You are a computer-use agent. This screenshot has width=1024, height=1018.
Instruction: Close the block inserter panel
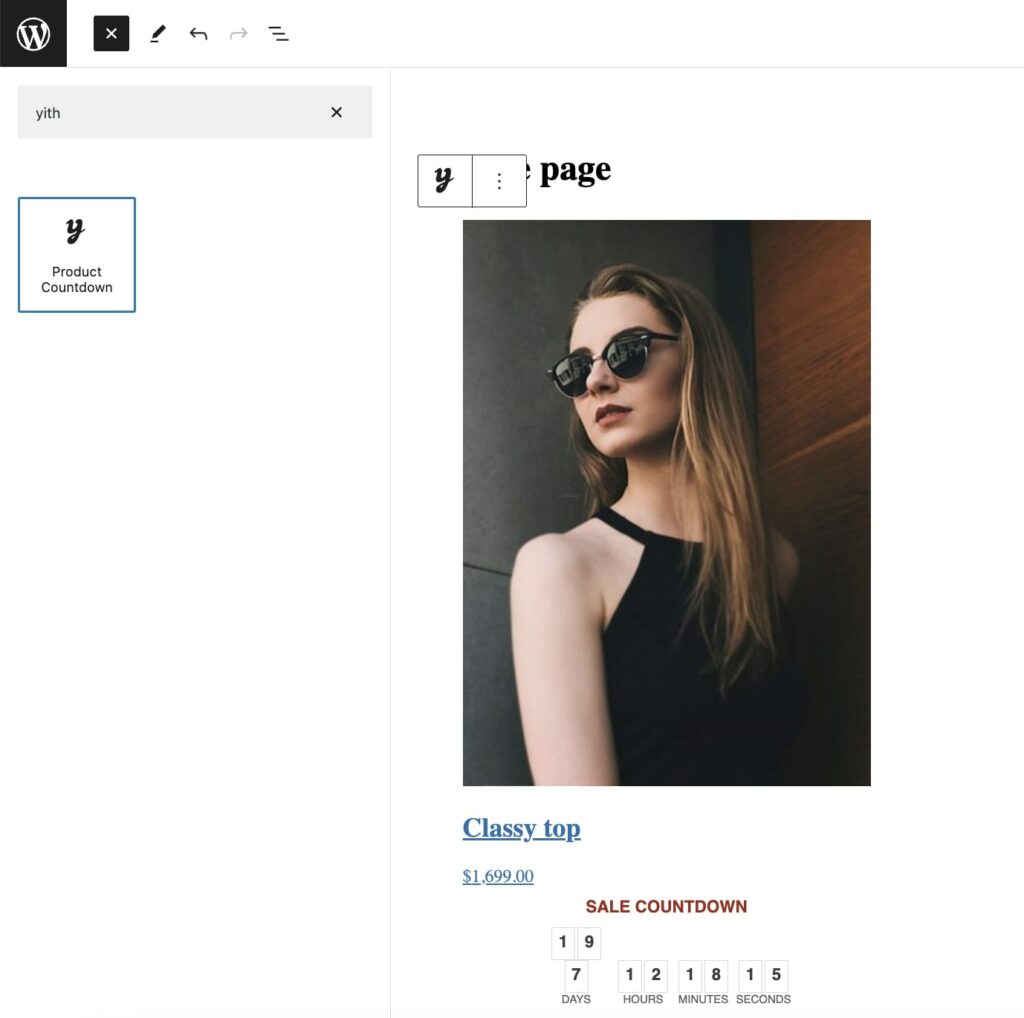[x=111, y=33]
